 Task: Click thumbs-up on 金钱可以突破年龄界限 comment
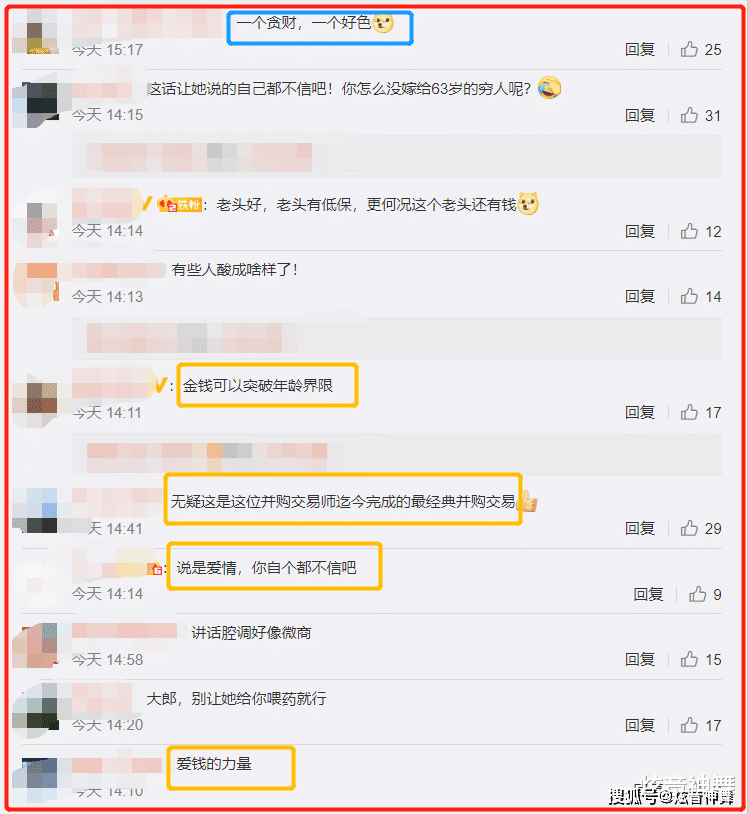coord(689,413)
